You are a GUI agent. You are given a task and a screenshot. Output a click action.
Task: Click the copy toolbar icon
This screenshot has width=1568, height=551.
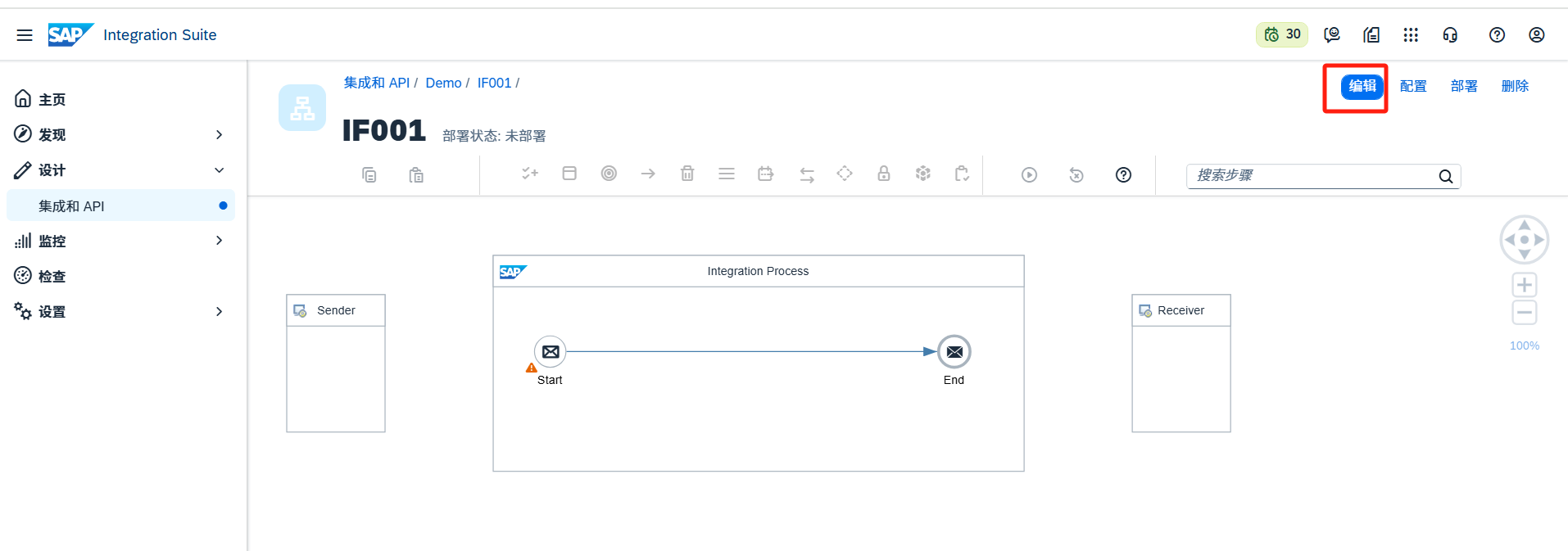369,174
